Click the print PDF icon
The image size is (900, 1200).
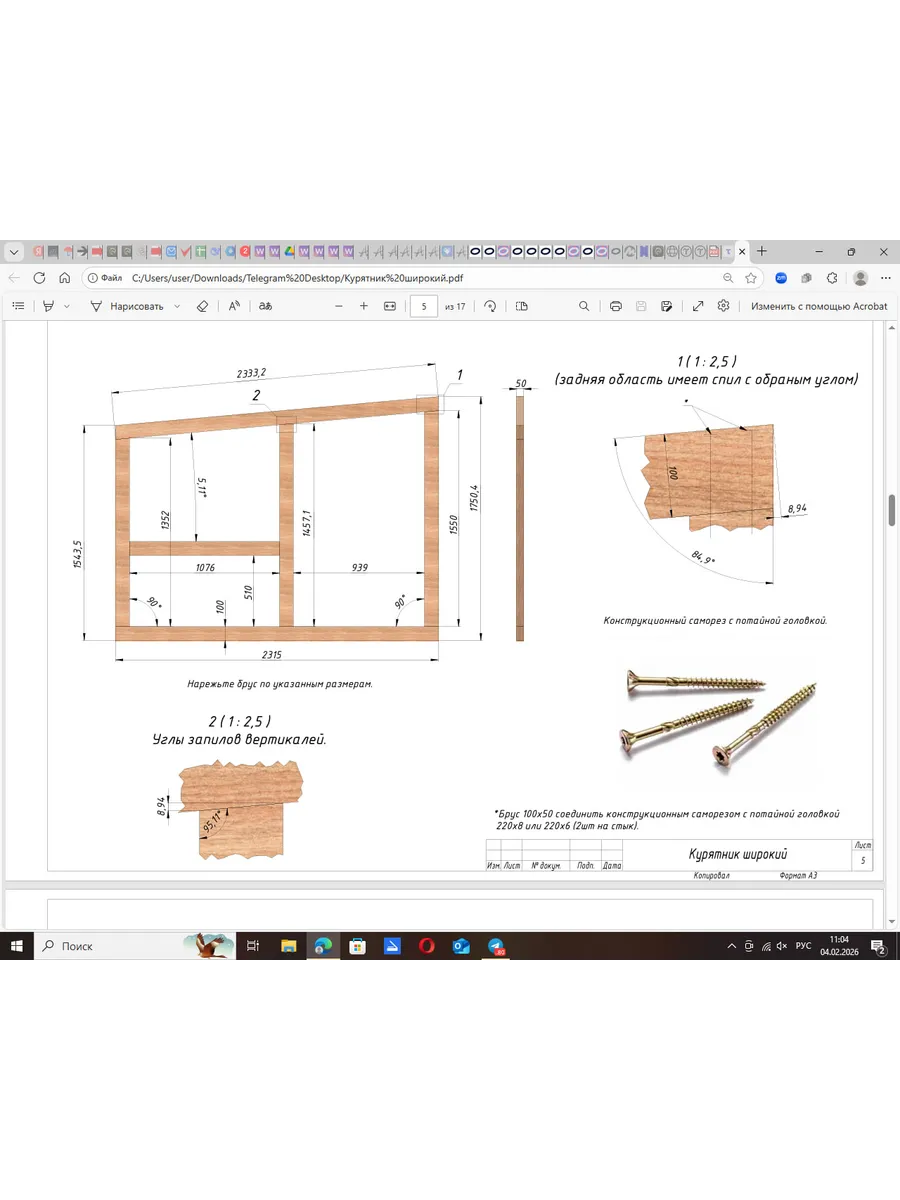[616, 306]
